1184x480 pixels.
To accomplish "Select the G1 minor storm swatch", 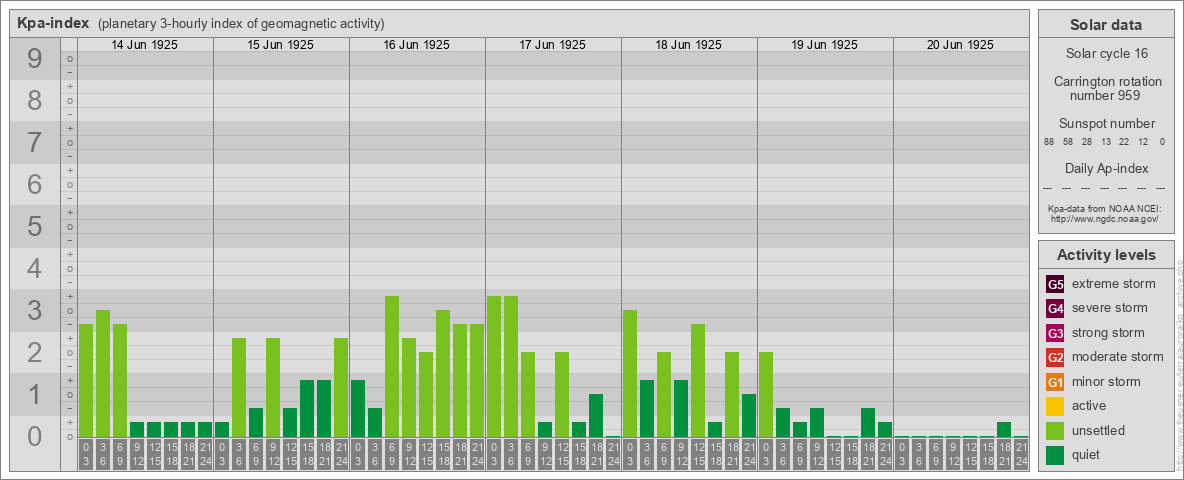I will click(x=1055, y=382).
